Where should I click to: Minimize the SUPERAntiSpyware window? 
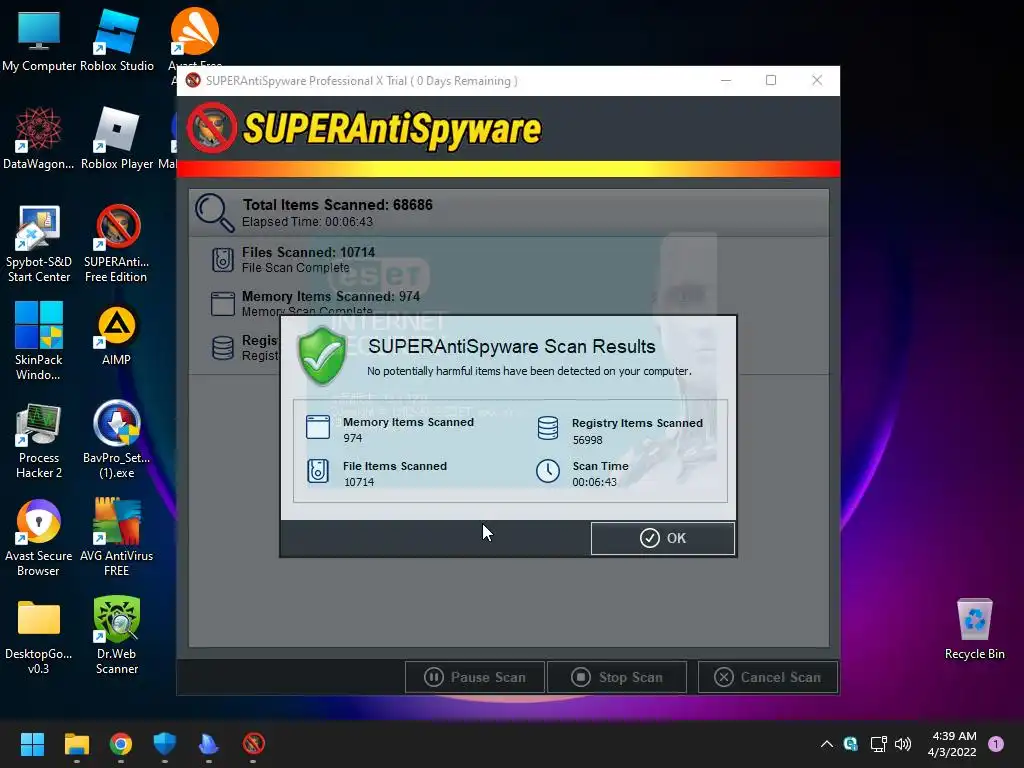(726, 80)
